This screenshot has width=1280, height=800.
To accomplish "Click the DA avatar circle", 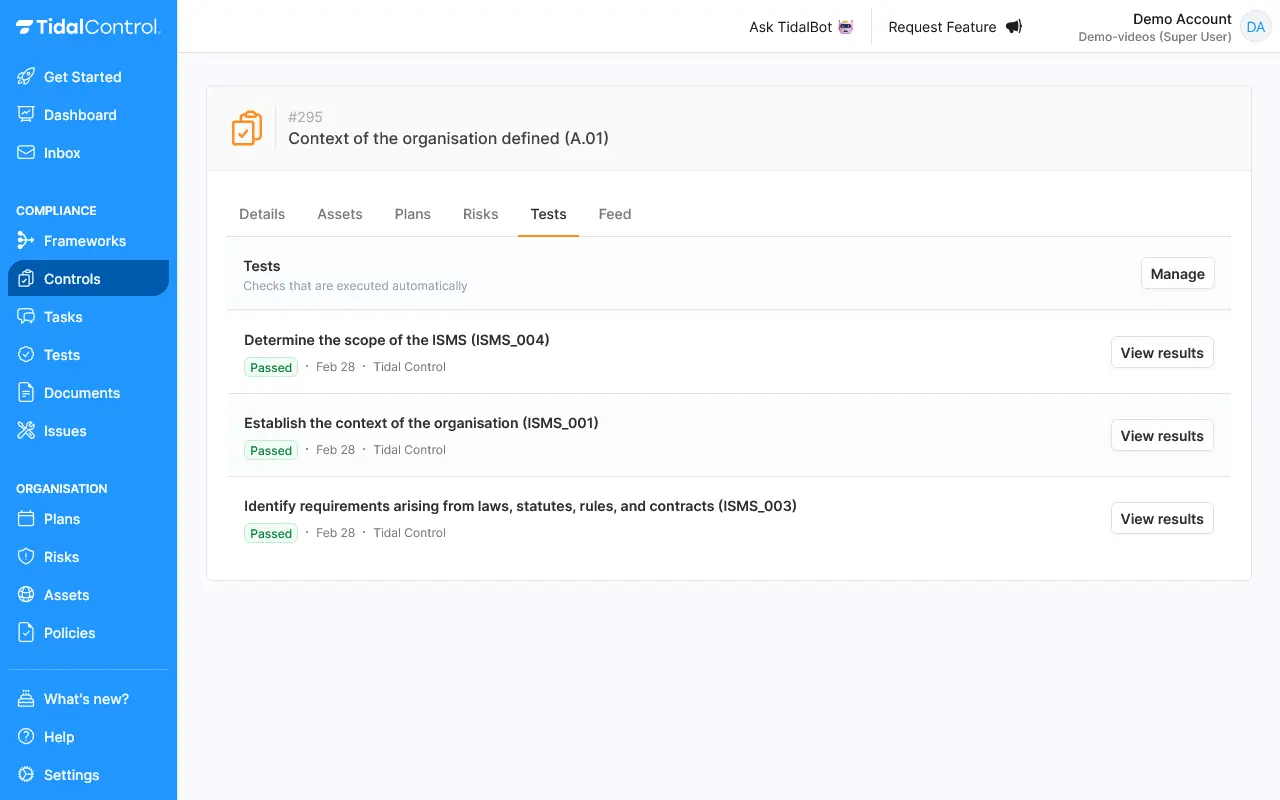I will (1256, 27).
